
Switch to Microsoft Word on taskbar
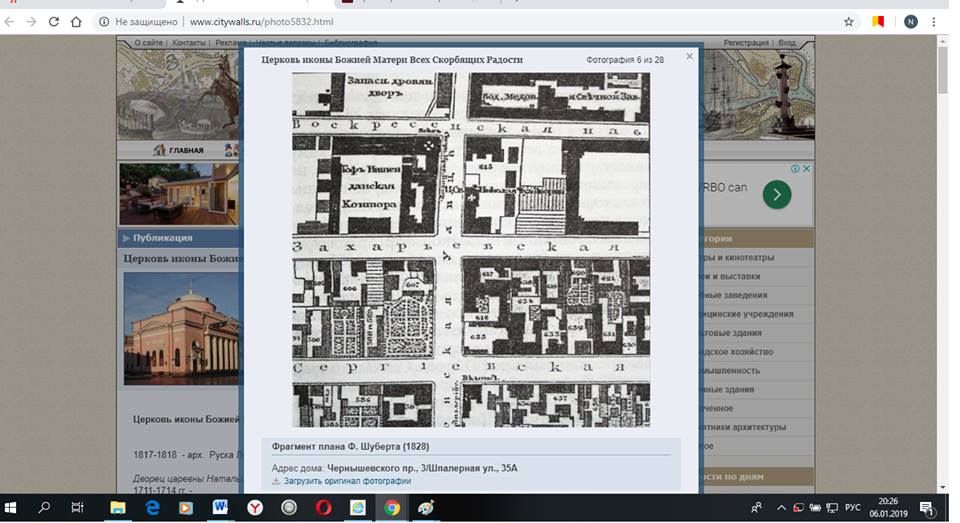click(220, 508)
